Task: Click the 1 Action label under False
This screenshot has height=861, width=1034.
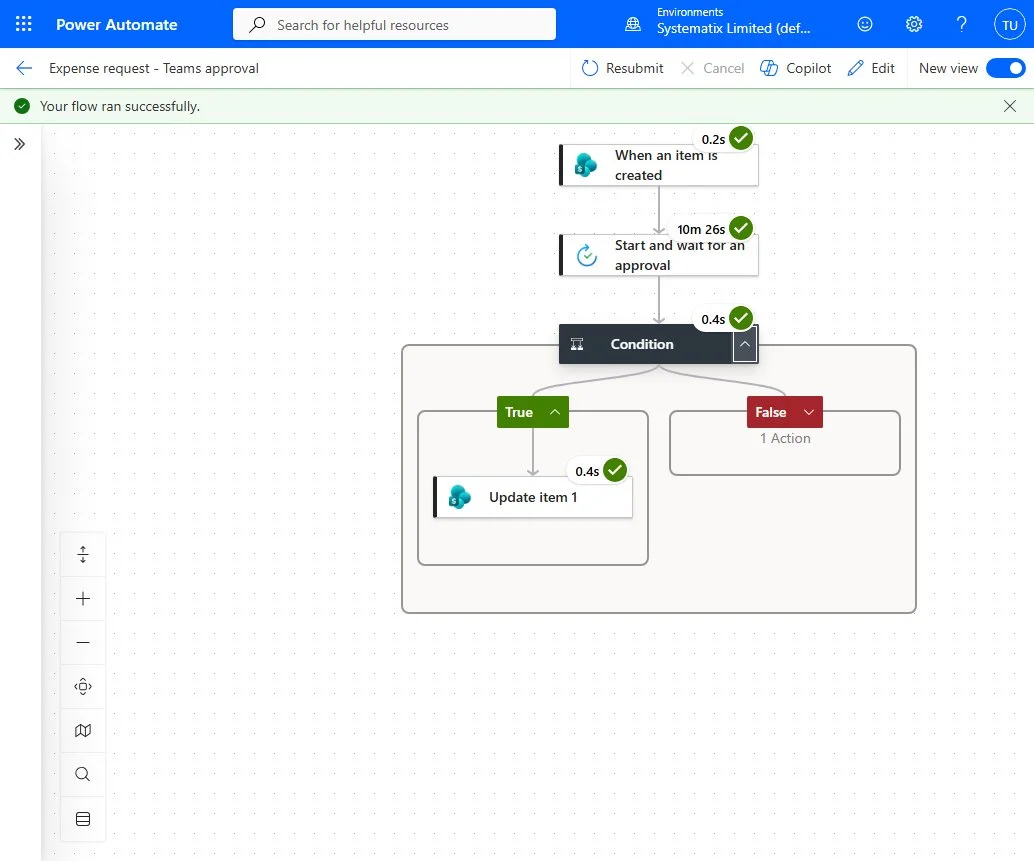Action: (x=785, y=438)
